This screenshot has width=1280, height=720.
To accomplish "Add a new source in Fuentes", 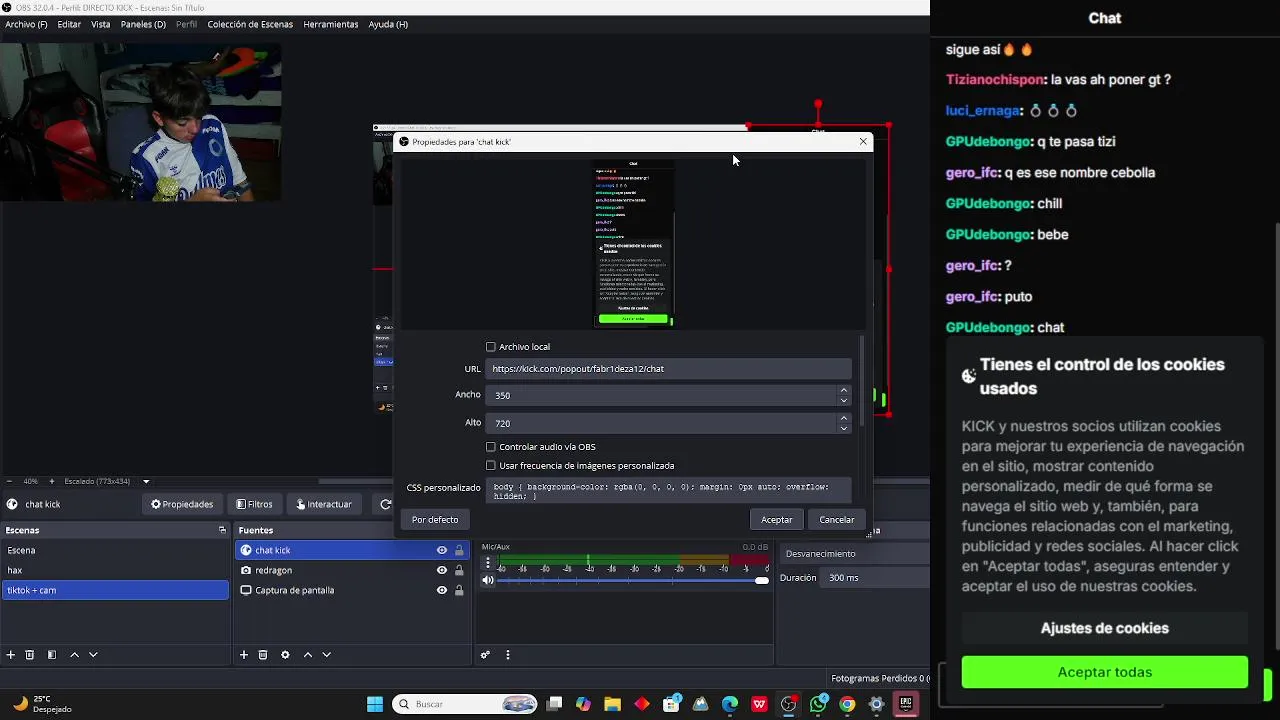I will point(244,655).
